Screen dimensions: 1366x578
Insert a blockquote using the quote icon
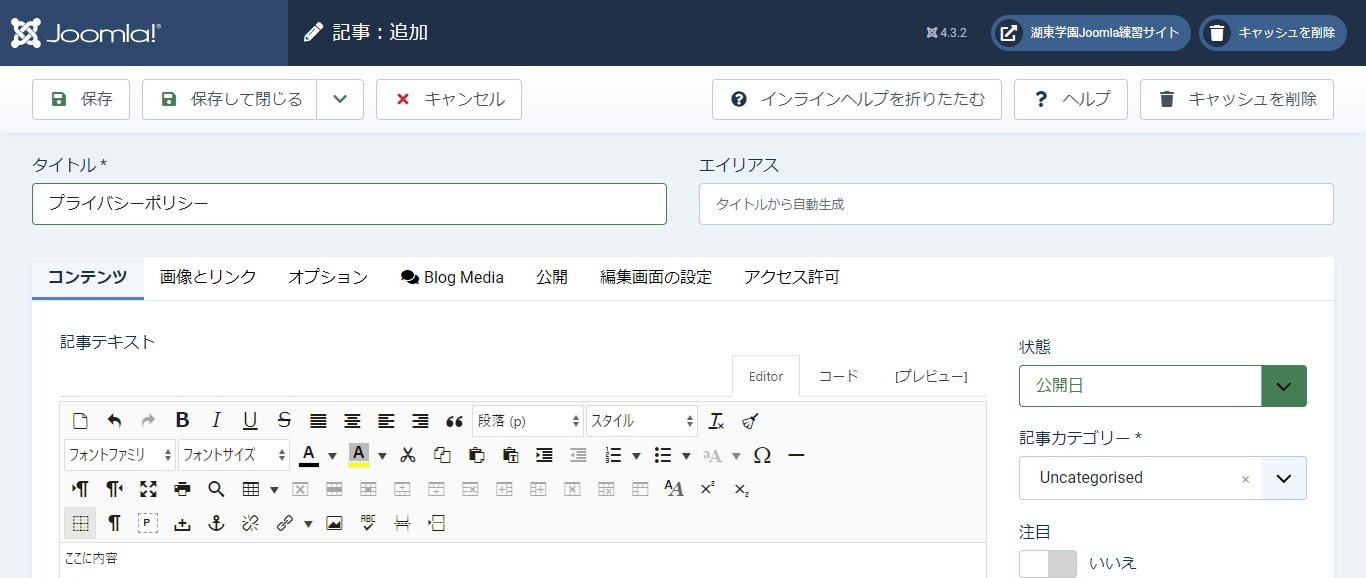(454, 421)
